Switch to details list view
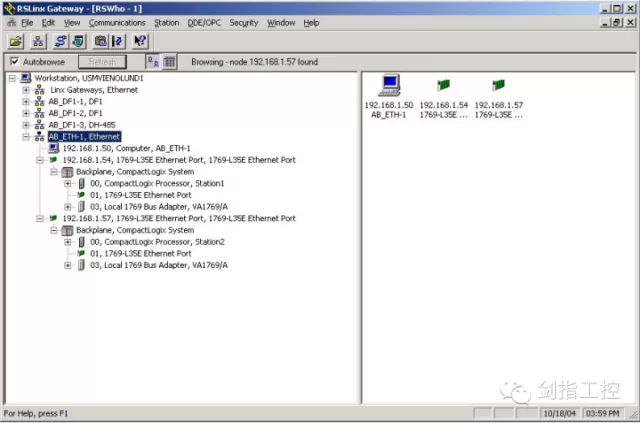Image resolution: width=640 pixels, height=423 pixels. (170, 62)
